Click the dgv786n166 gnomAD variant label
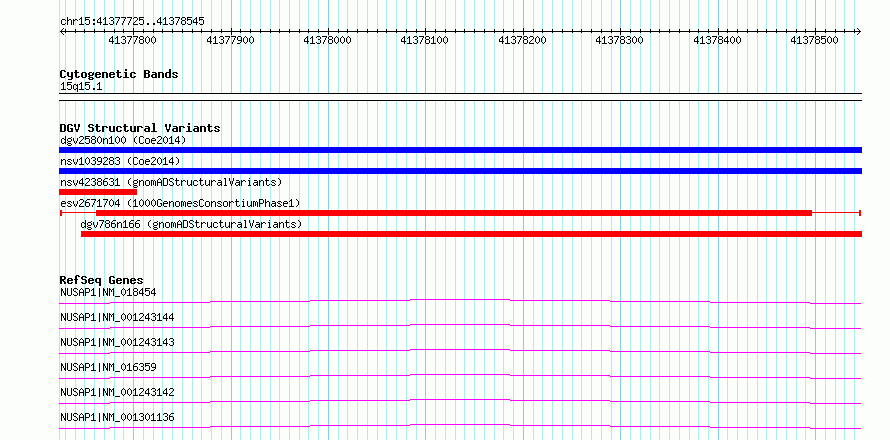 (x=191, y=224)
